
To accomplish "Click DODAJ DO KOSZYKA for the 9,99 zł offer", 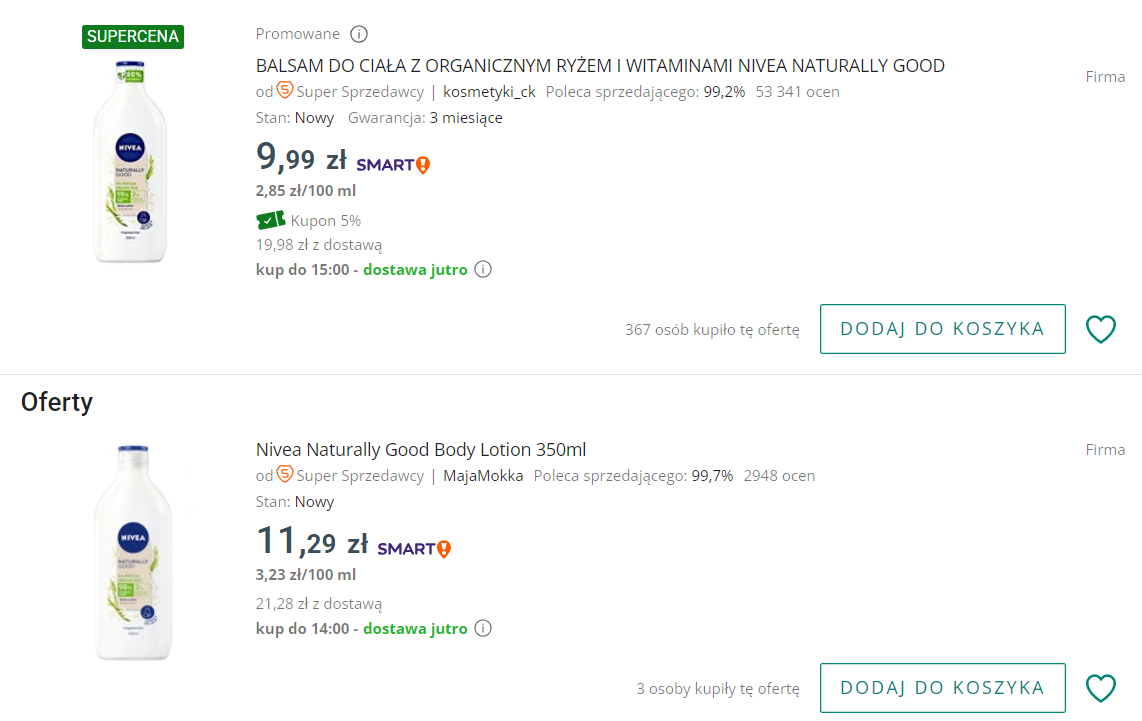I will [x=942, y=328].
